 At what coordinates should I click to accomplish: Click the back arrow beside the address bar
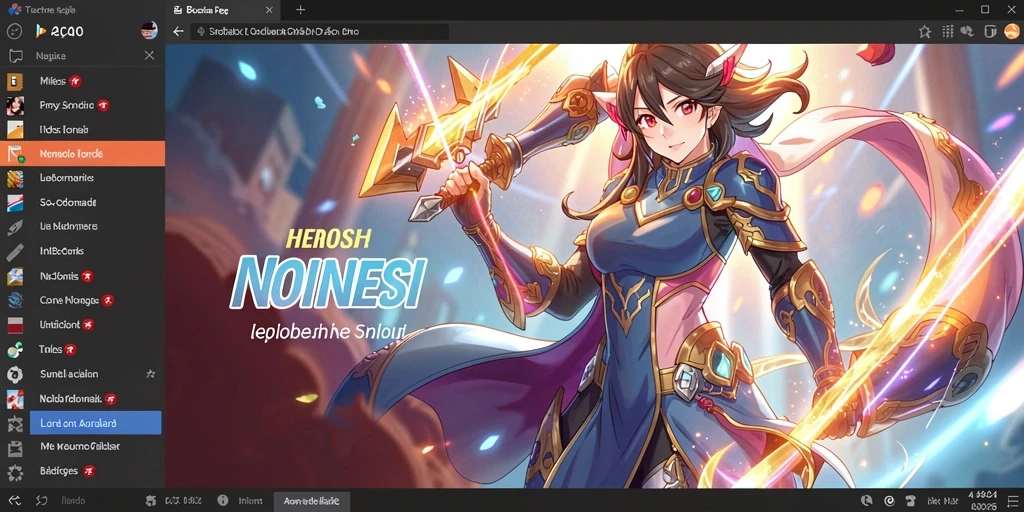pos(178,31)
